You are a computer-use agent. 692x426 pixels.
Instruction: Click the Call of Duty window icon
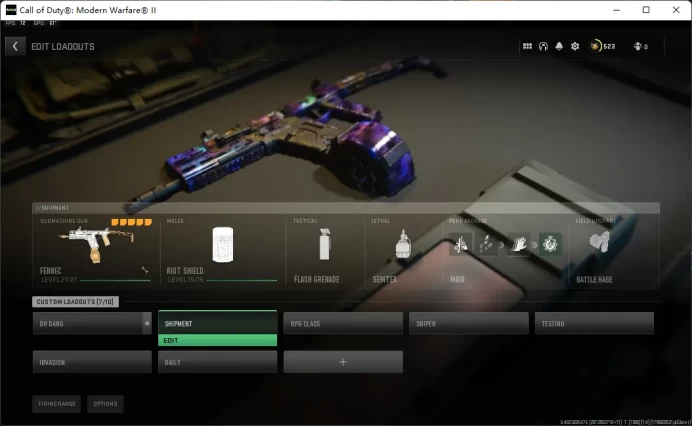coord(11,10)
